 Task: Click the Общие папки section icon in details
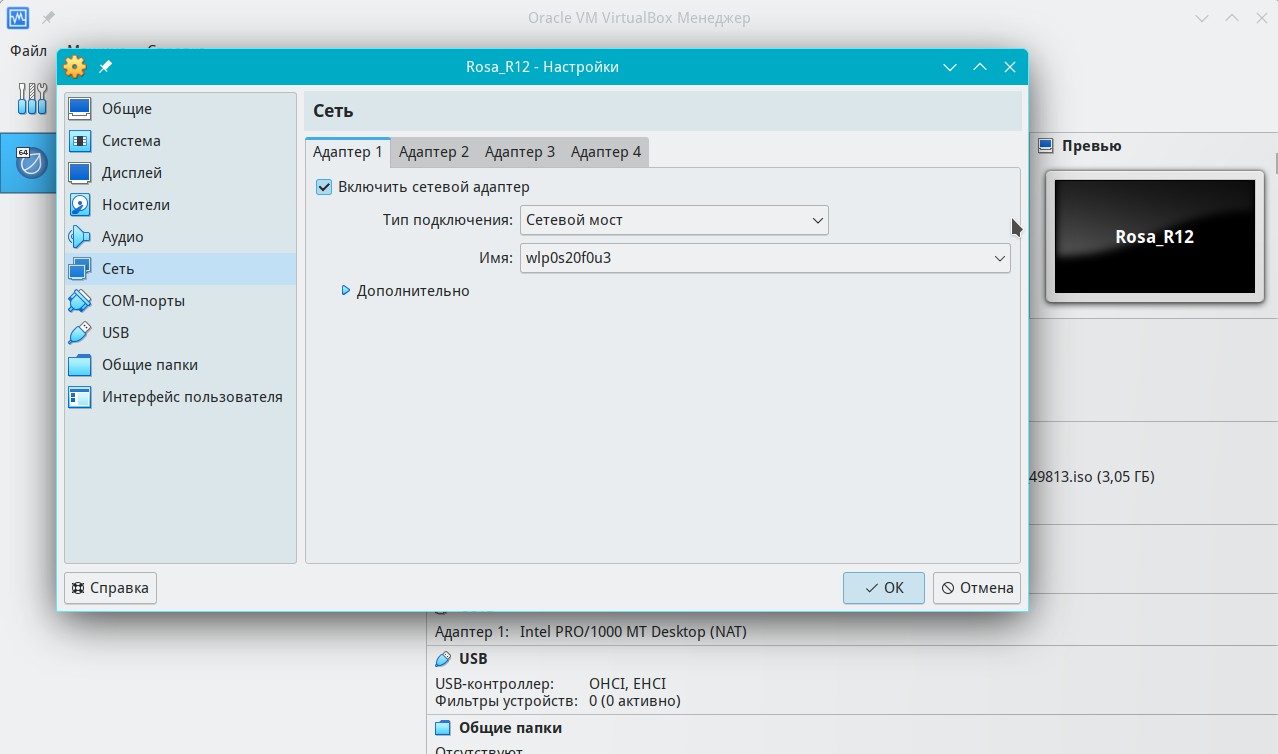(x=443, y=728)
